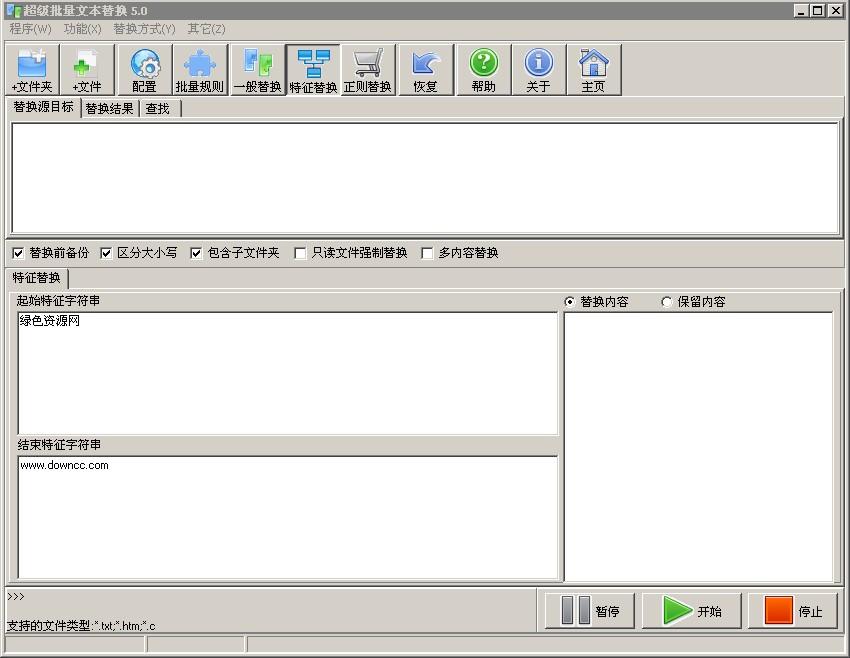
Task: Check the 多内容替换 checkbox
Action: [x=428, y=253]
